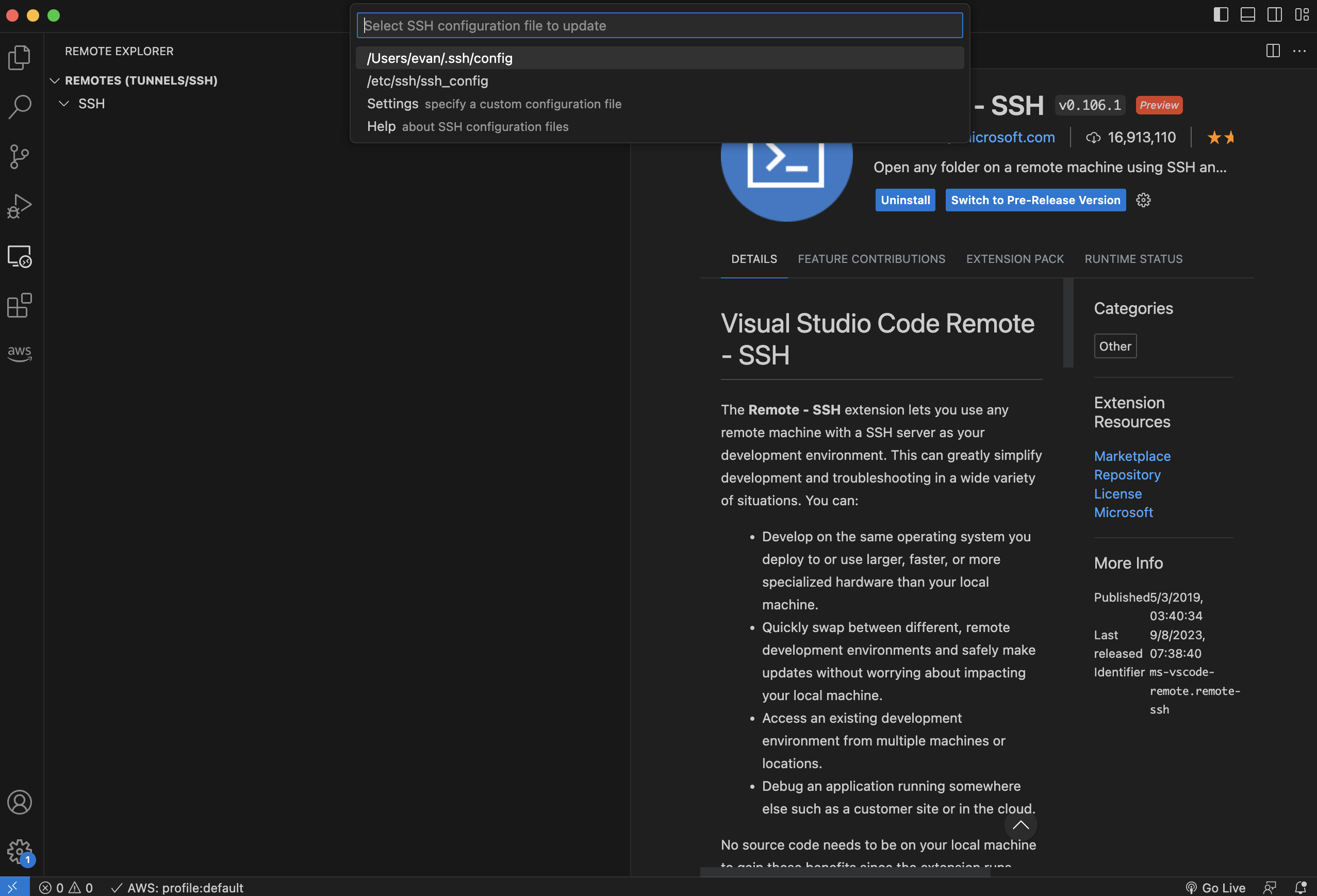Click the Uninstall button
1317x896 pixels.
point(905,200)
